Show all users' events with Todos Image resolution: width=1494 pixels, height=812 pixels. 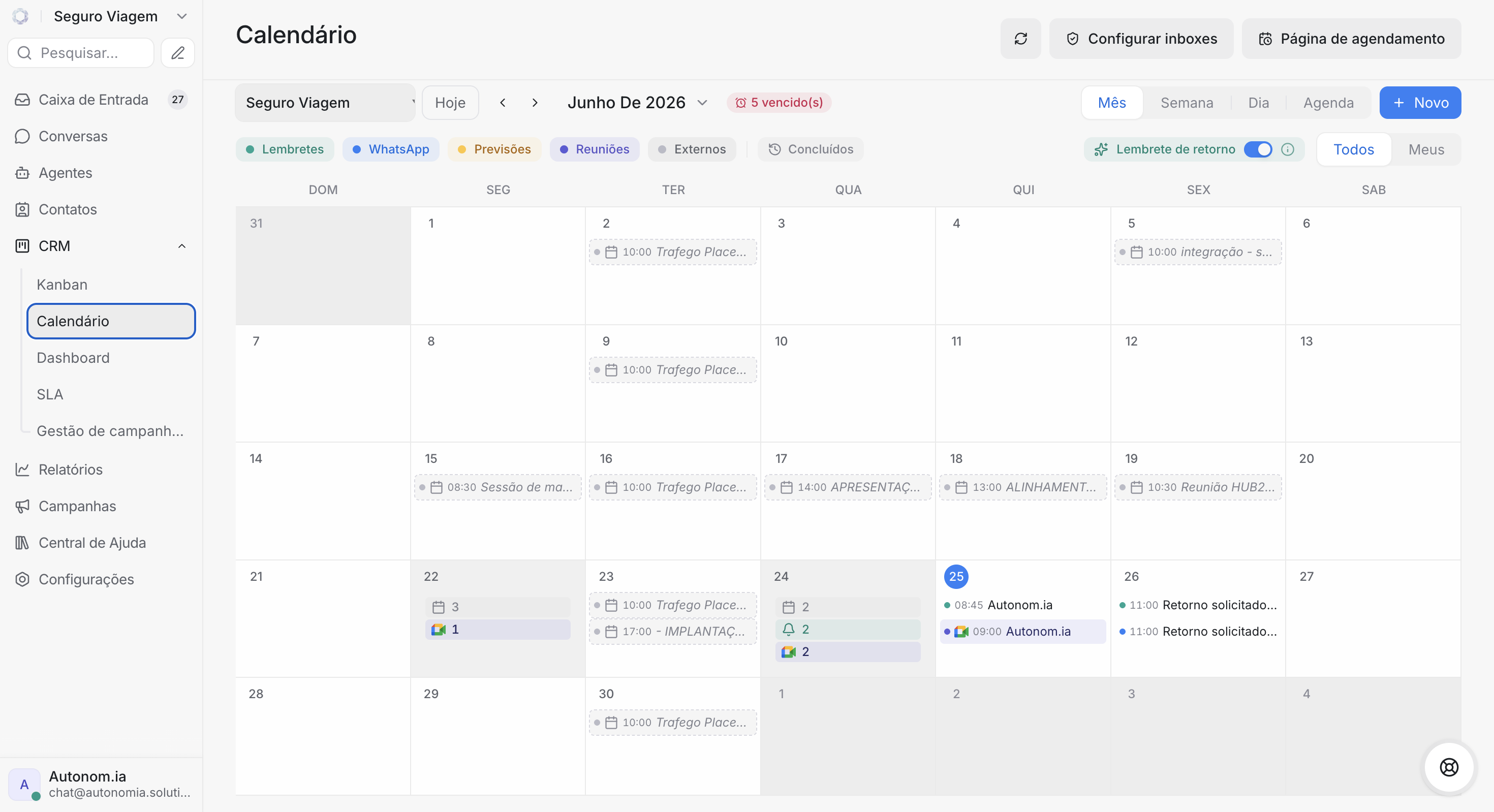coord(1354,149)
